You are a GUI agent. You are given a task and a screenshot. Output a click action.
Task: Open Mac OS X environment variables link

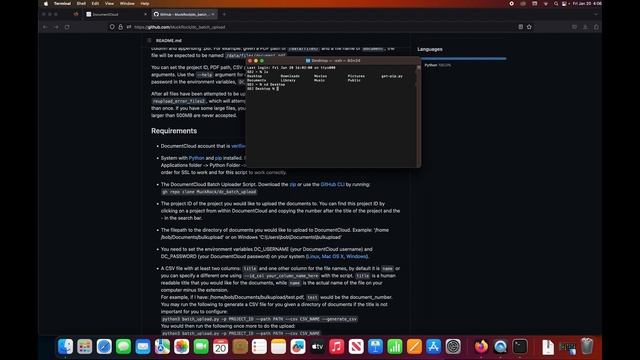point(333,256)
